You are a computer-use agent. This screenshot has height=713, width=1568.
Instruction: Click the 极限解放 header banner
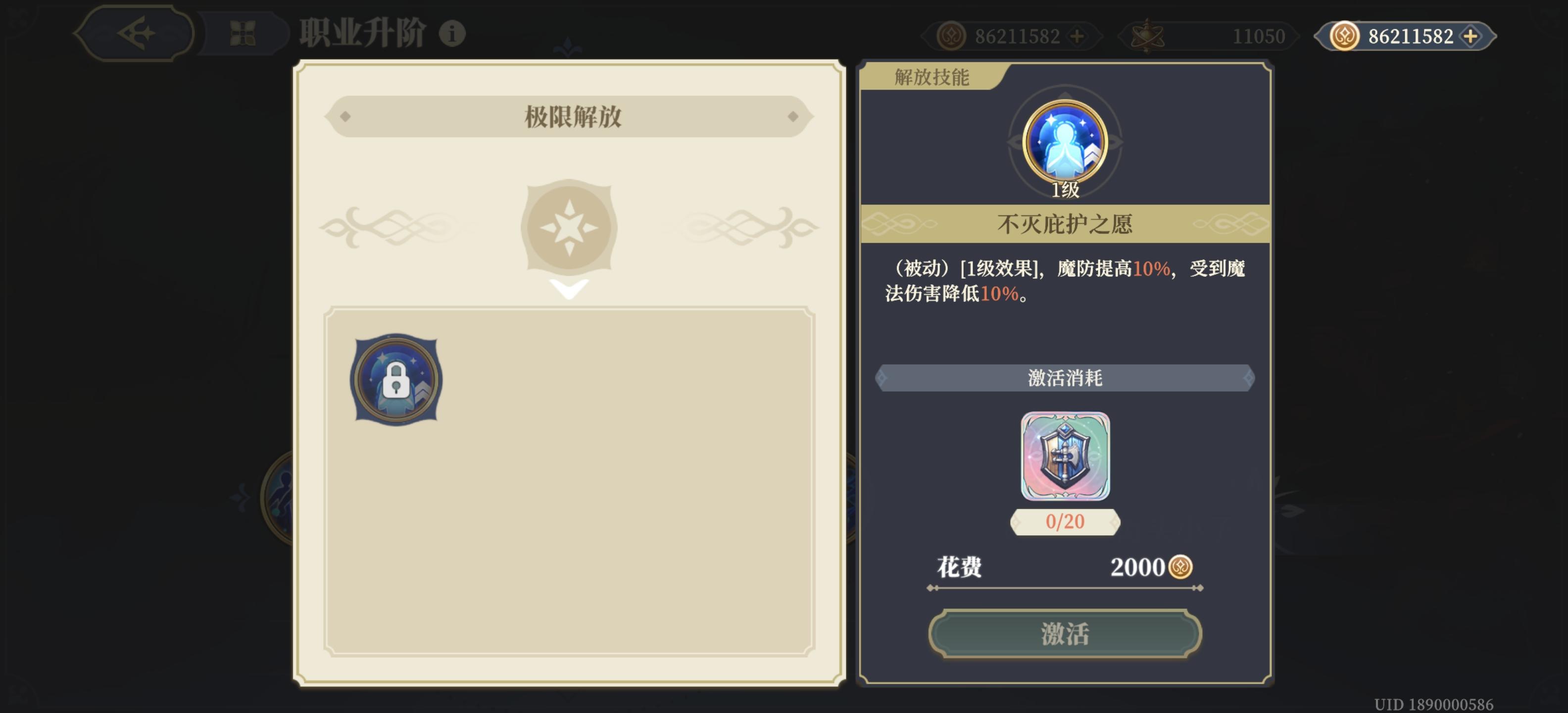tap(569, 116)
